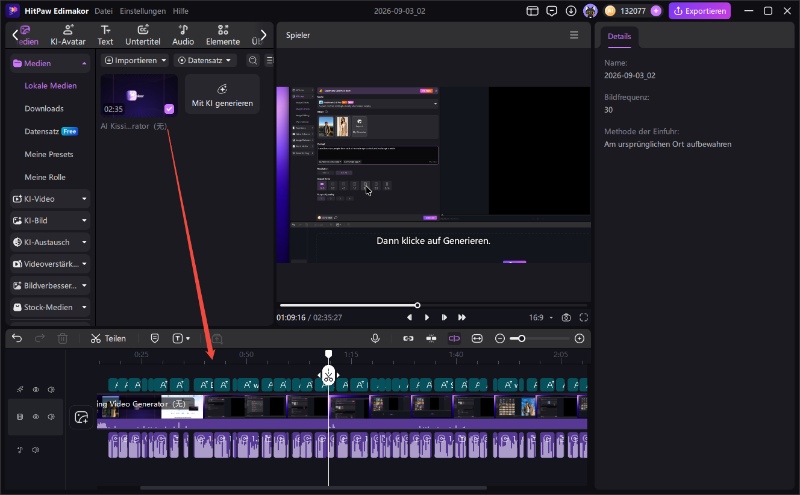Open Meine Presets
This screenshot has height=495, width=800.
click(x=49, y=154)
